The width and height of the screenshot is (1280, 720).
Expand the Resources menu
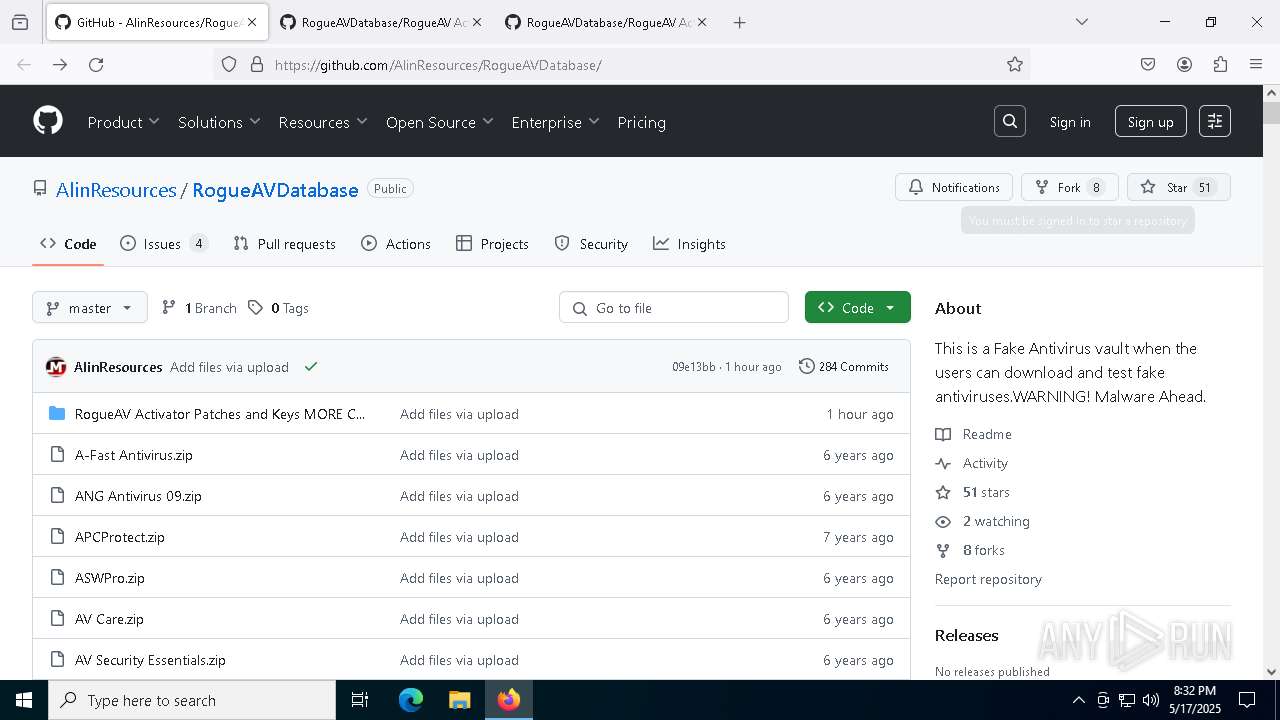click(x=323, y=122)
